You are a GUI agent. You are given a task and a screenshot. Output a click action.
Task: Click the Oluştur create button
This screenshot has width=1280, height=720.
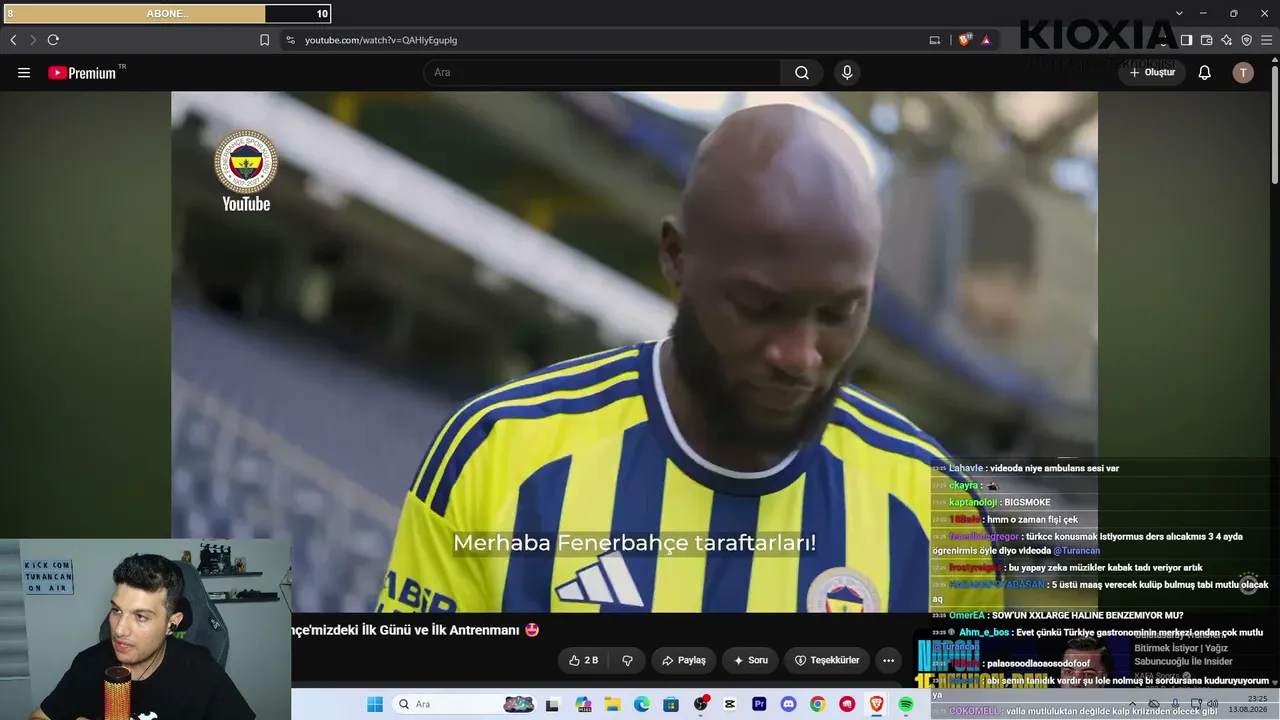pyautogui.click(x=1152, y=72)
